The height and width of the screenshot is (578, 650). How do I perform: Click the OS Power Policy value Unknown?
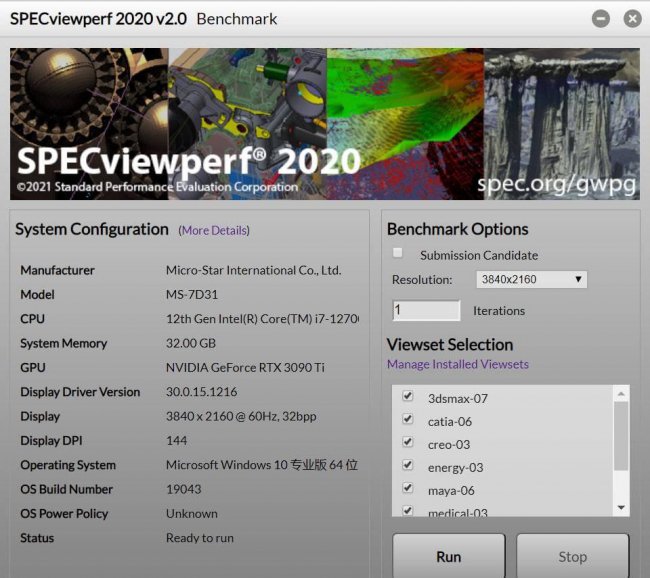coord(192,514)
